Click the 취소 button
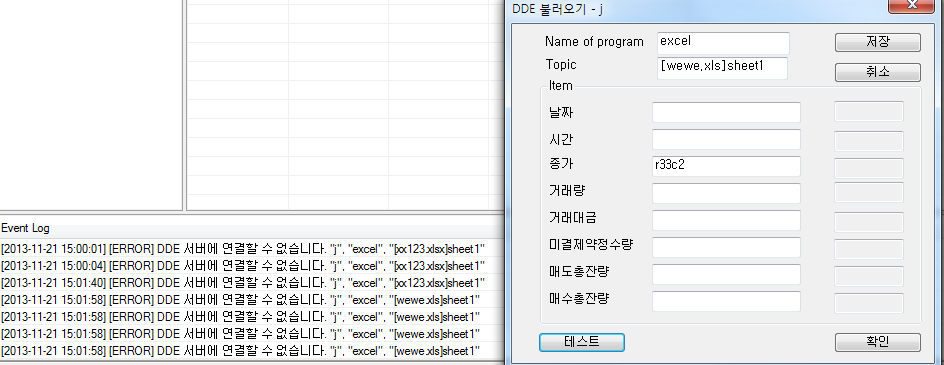The width and height of the screenshot is (944, 365). tap(877, 72)
